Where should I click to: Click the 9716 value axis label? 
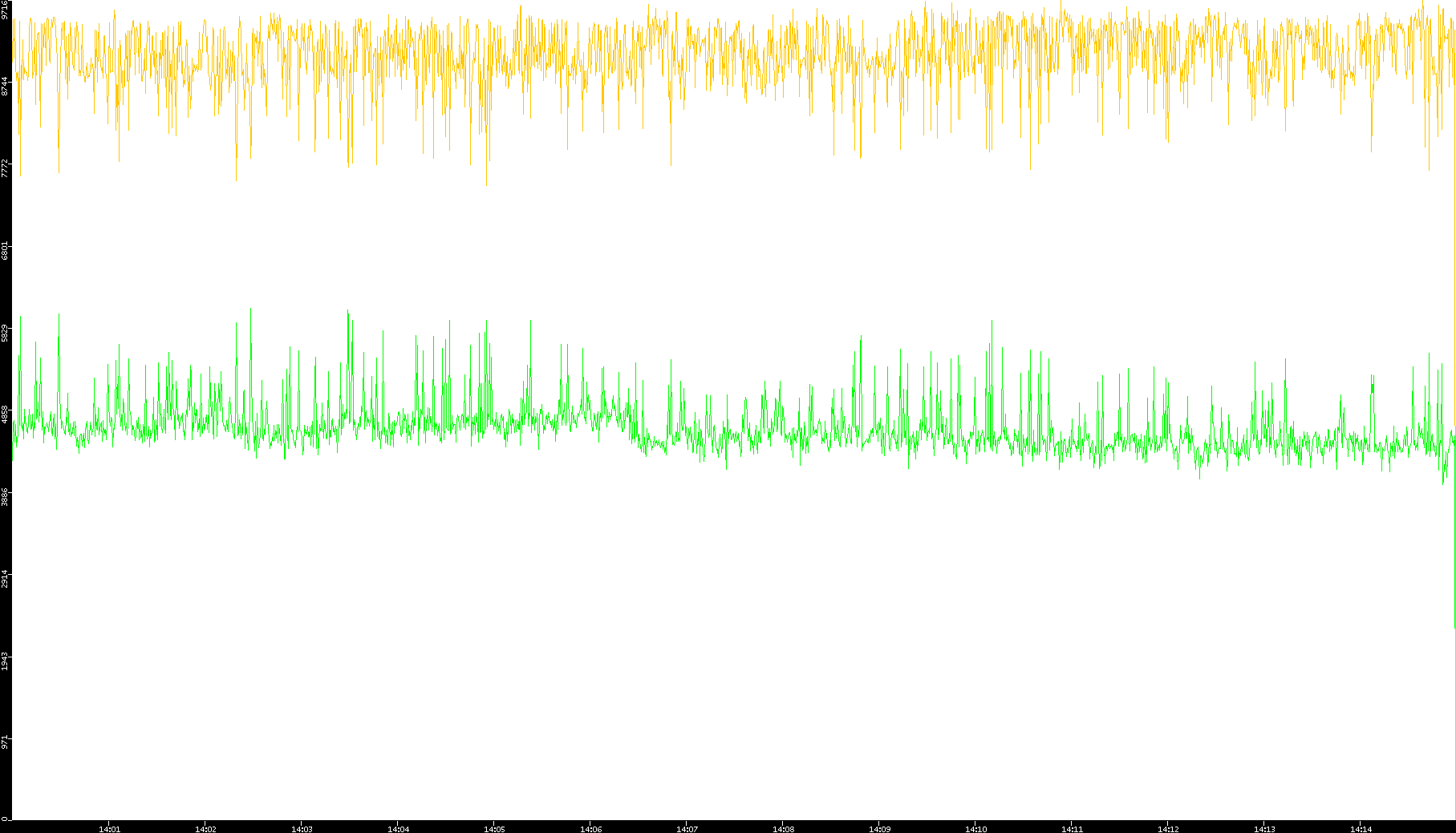pos(6,10)
